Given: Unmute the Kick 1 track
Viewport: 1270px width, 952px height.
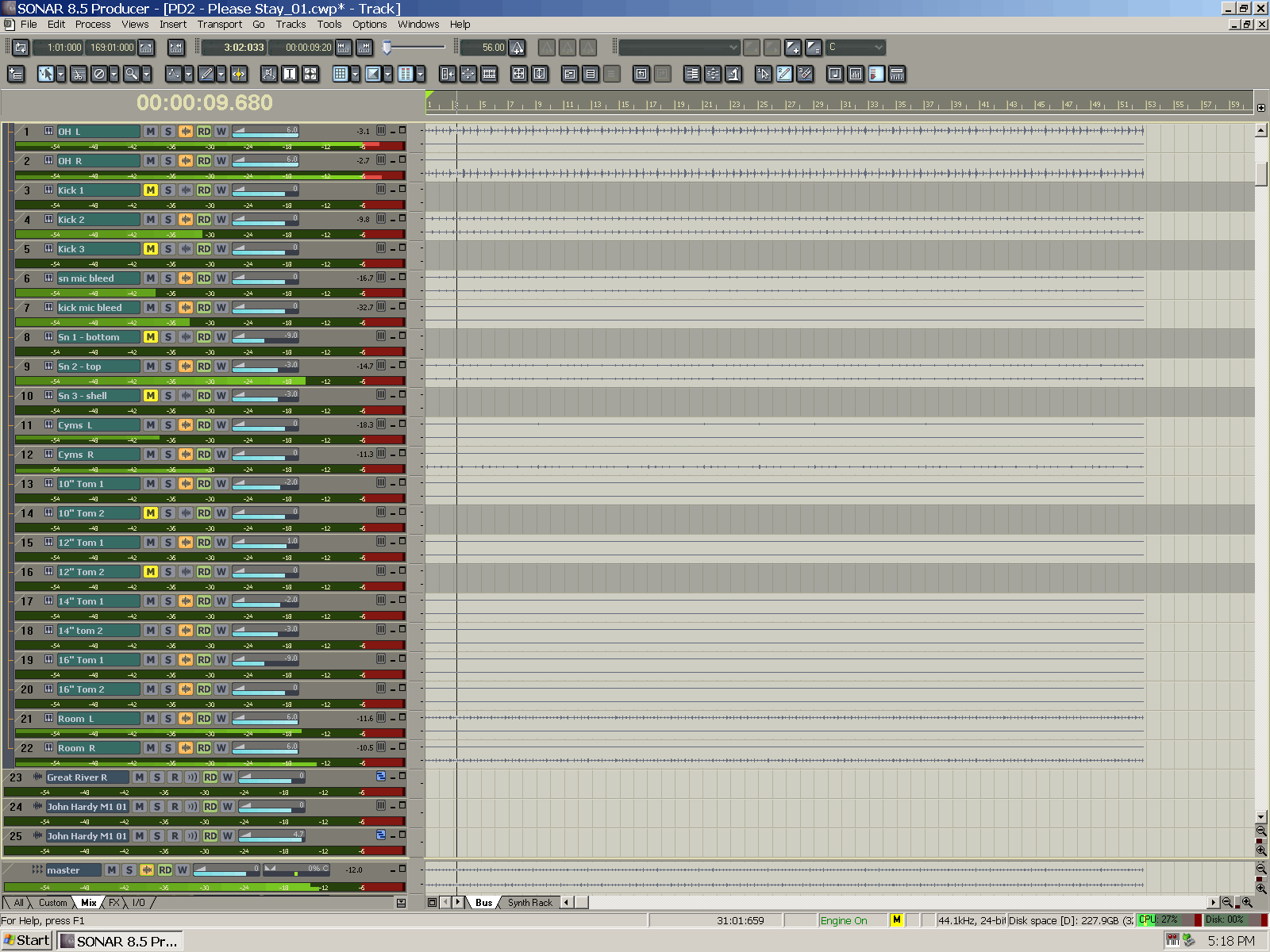Looking at the screenshot, I should [150, 190].
